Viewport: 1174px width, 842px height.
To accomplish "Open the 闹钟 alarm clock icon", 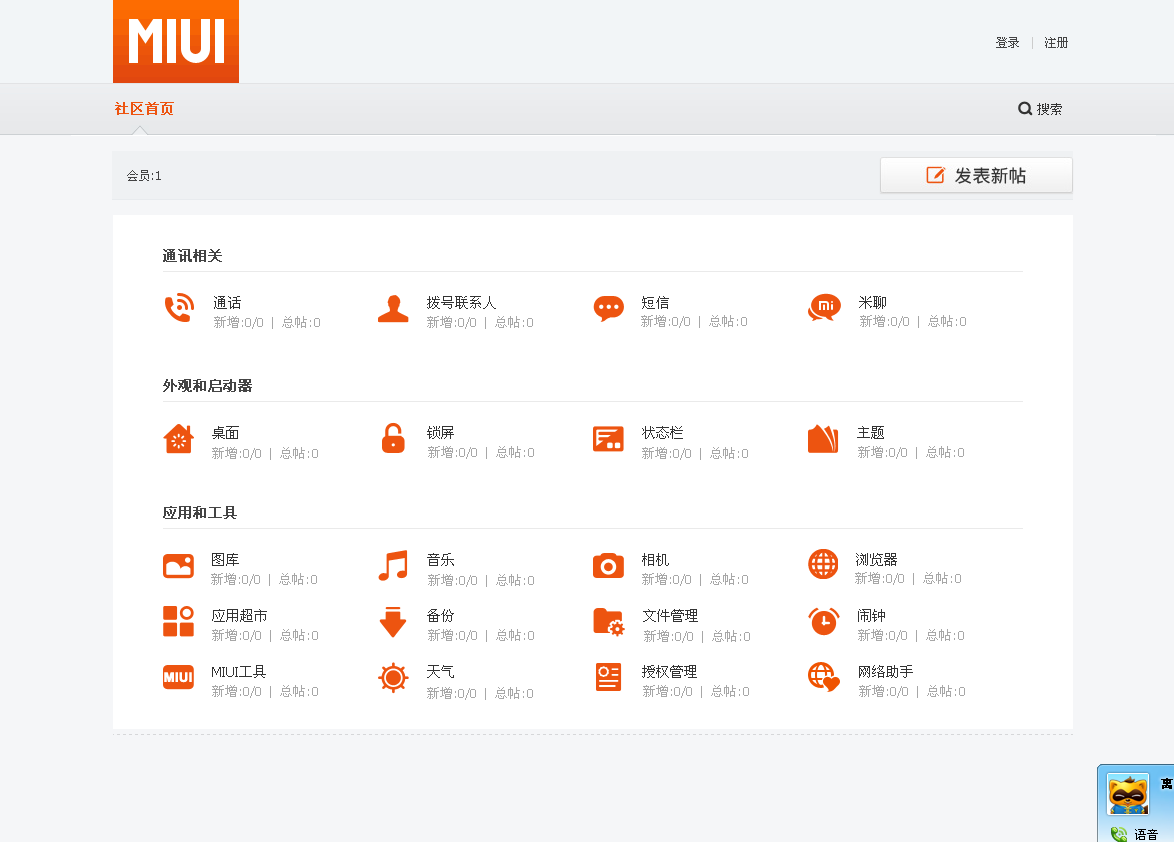I will [x=824, y=621].
